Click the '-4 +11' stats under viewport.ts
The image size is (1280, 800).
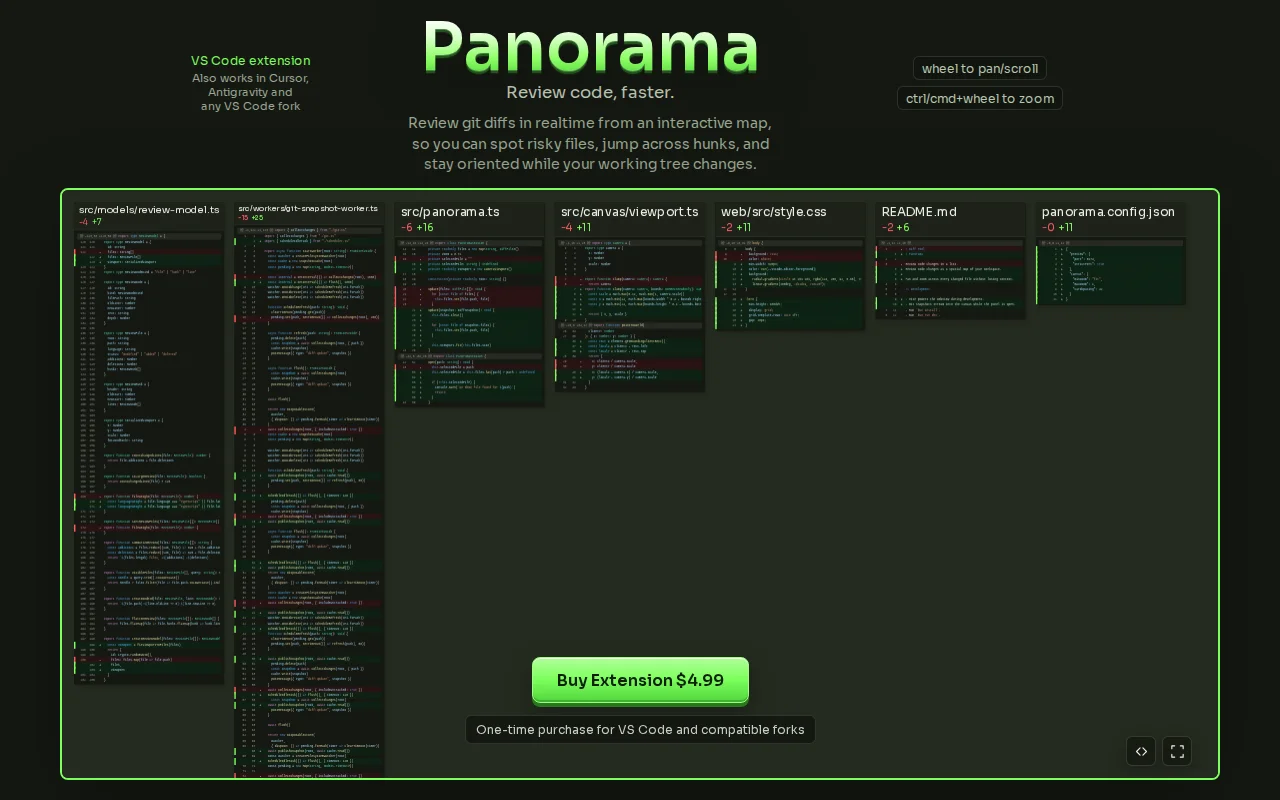[x=576, y=228]
